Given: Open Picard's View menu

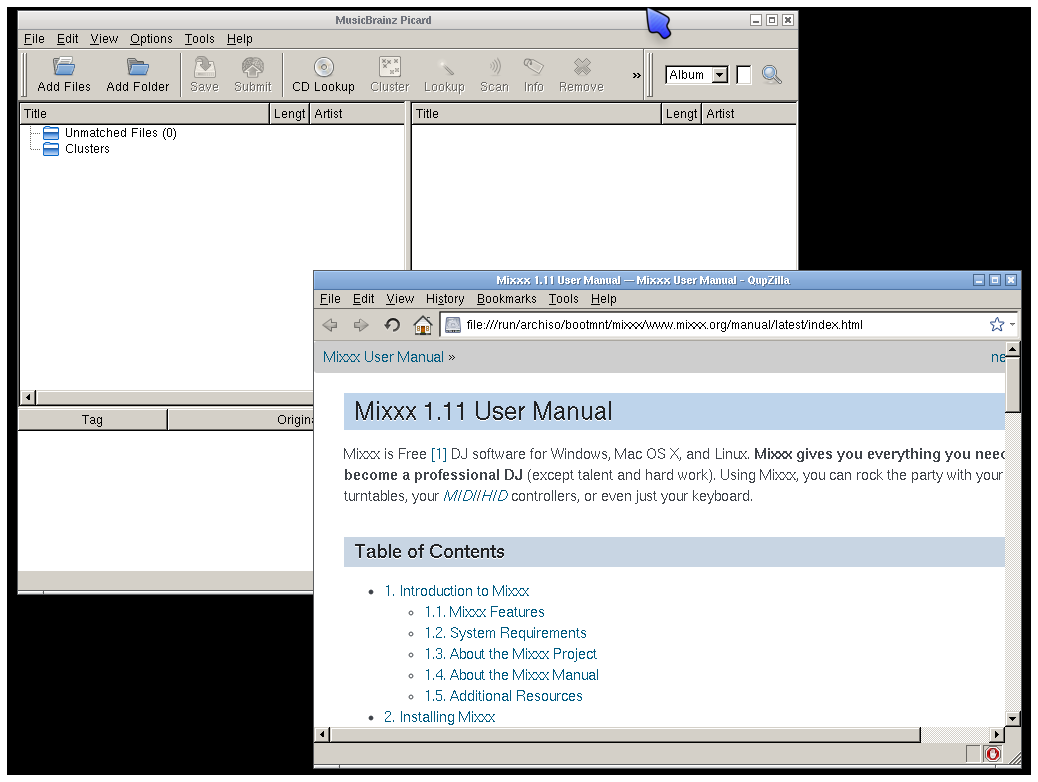Looking at the screenshot, I should click(x=104, y=39).
